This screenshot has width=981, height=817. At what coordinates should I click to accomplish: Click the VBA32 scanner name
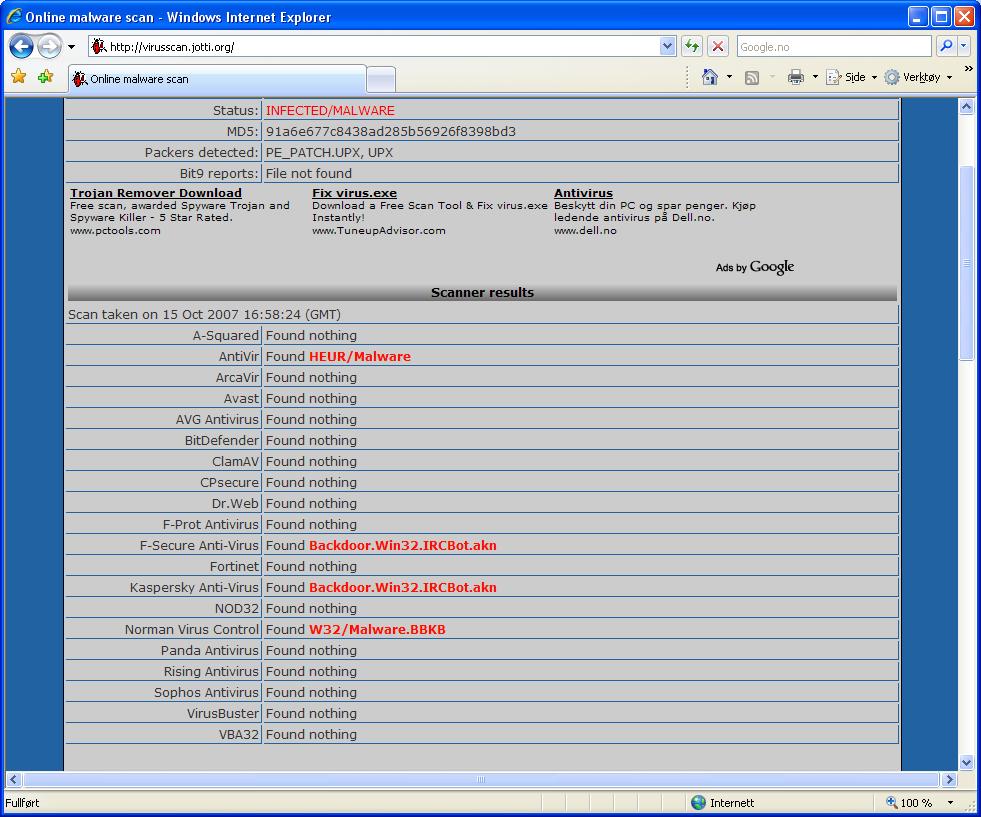pyautogui.click(x=238, y=734)
